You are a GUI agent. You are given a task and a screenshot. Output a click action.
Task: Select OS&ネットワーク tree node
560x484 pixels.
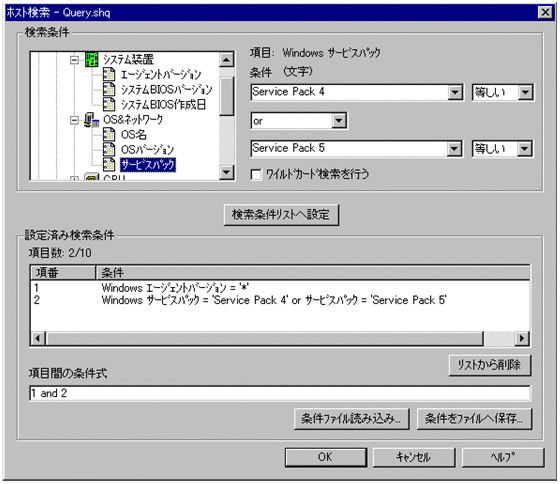[133, 120]
